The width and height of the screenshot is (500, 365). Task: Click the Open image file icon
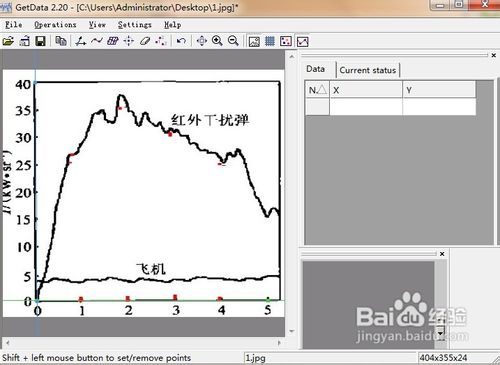(x=8, y=41)
